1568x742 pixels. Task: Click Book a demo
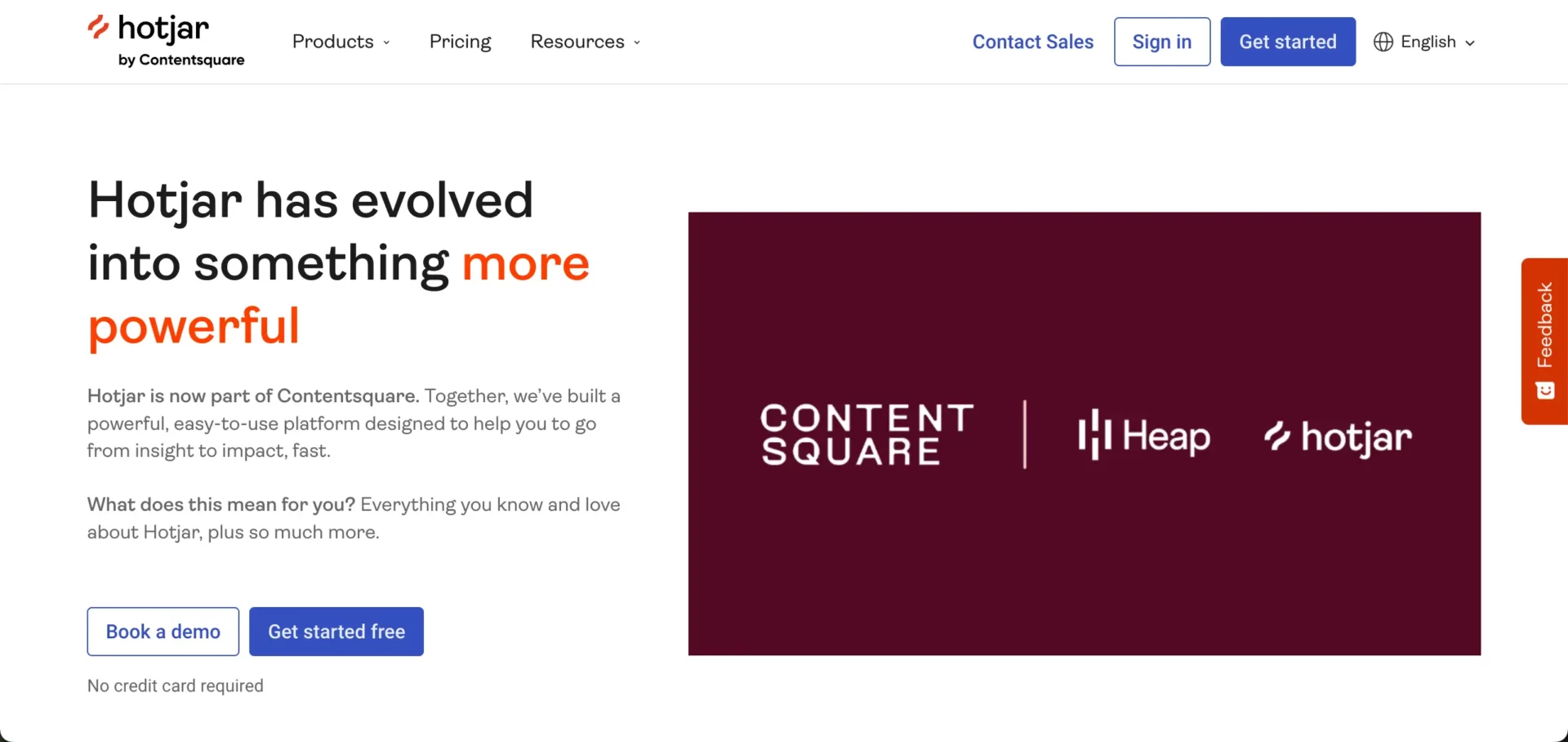coord(163,631)
